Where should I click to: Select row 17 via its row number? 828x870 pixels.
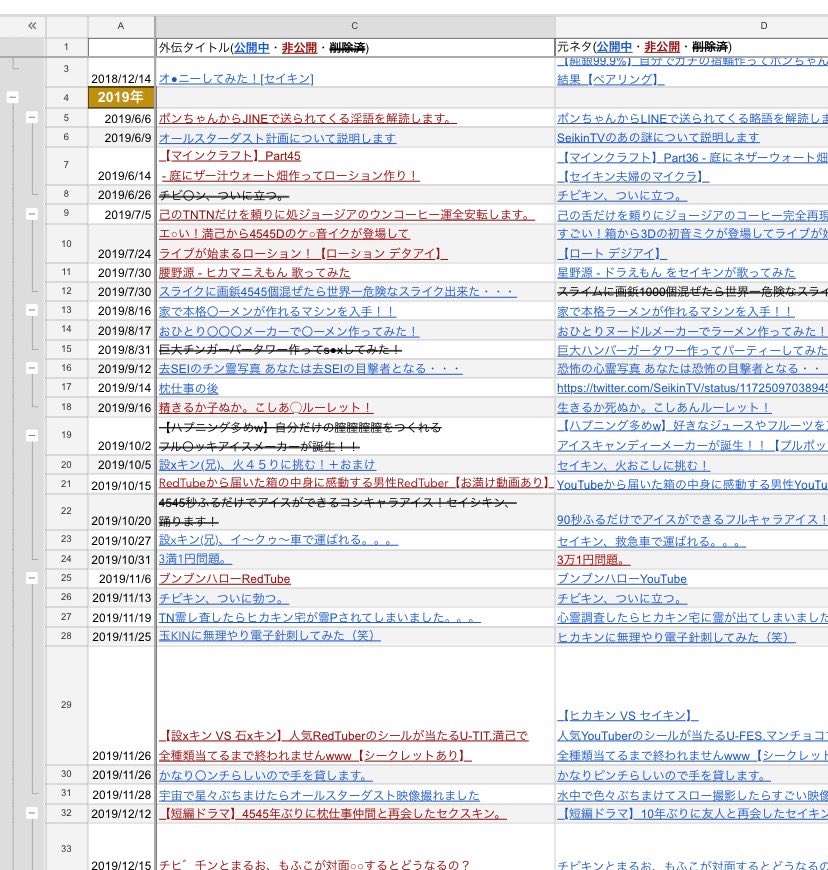point(66,387)
